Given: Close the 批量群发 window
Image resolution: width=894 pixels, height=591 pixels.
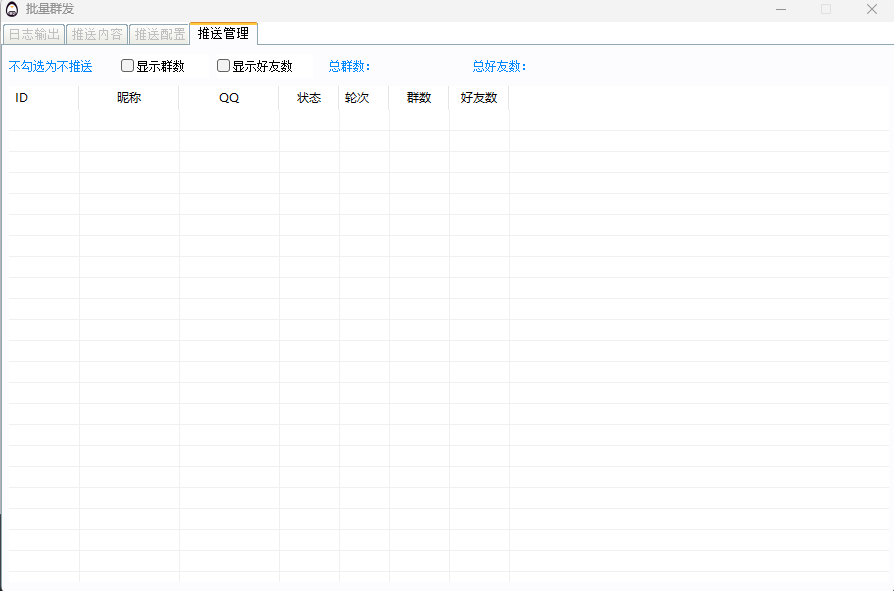Looking at the screenshot, I should (871, 9).
